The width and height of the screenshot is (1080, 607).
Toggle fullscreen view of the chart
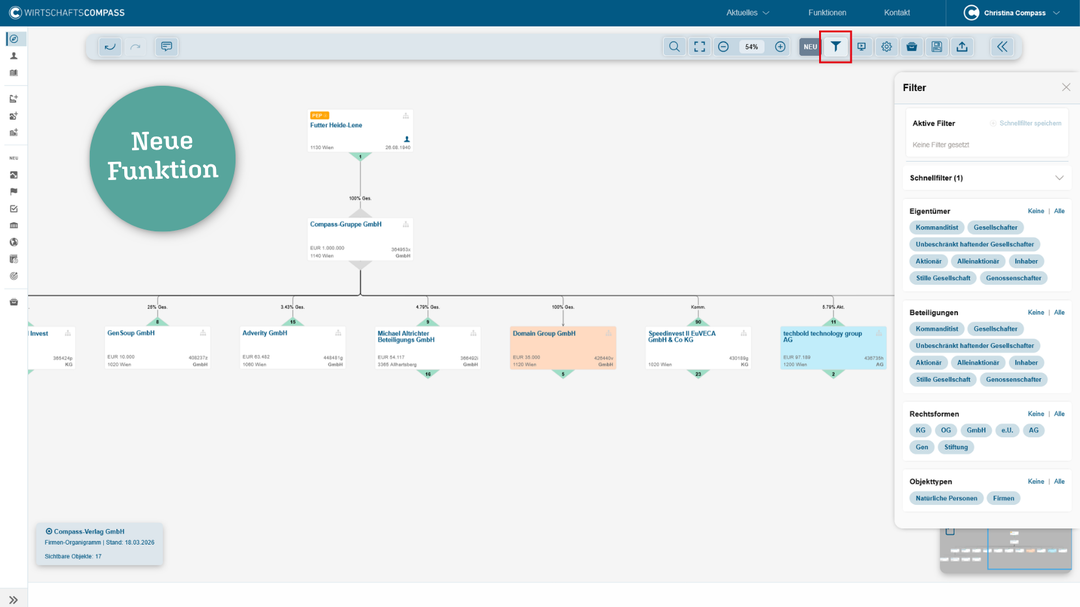699,47
